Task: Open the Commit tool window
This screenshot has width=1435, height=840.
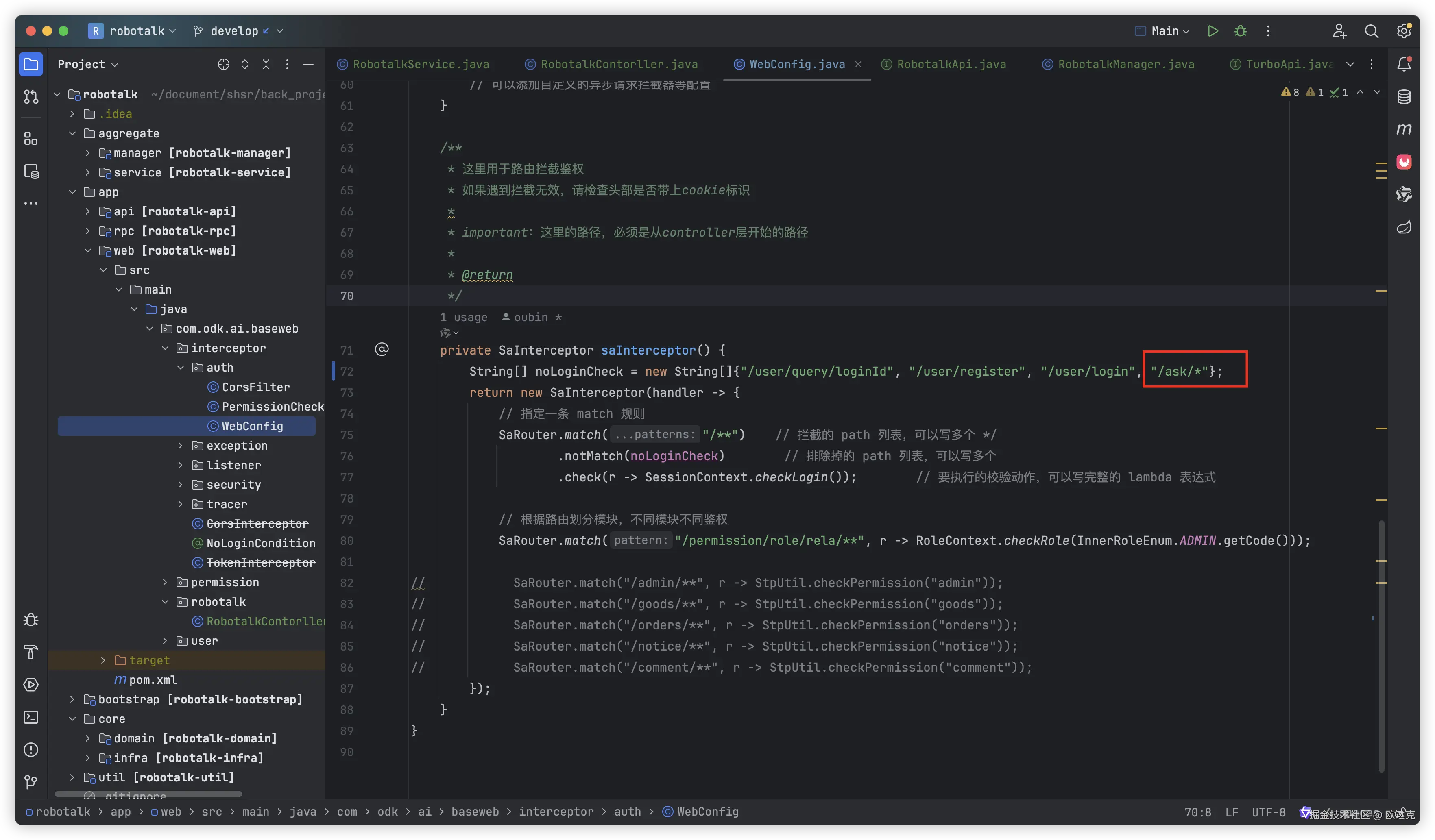Action: pyautogui.click(x=31, y=97)
